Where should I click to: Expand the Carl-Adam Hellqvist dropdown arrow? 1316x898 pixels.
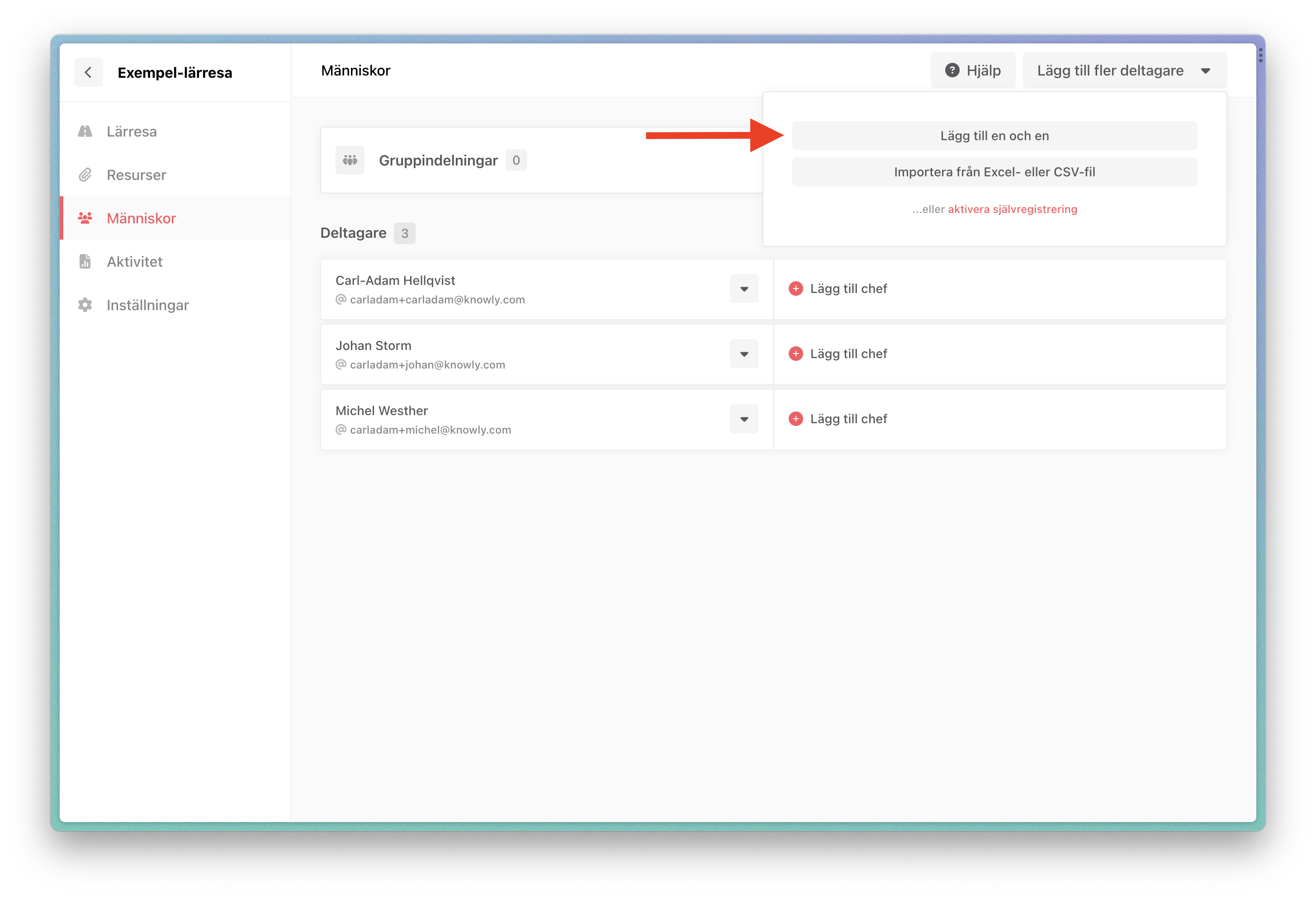coord(743,289)
